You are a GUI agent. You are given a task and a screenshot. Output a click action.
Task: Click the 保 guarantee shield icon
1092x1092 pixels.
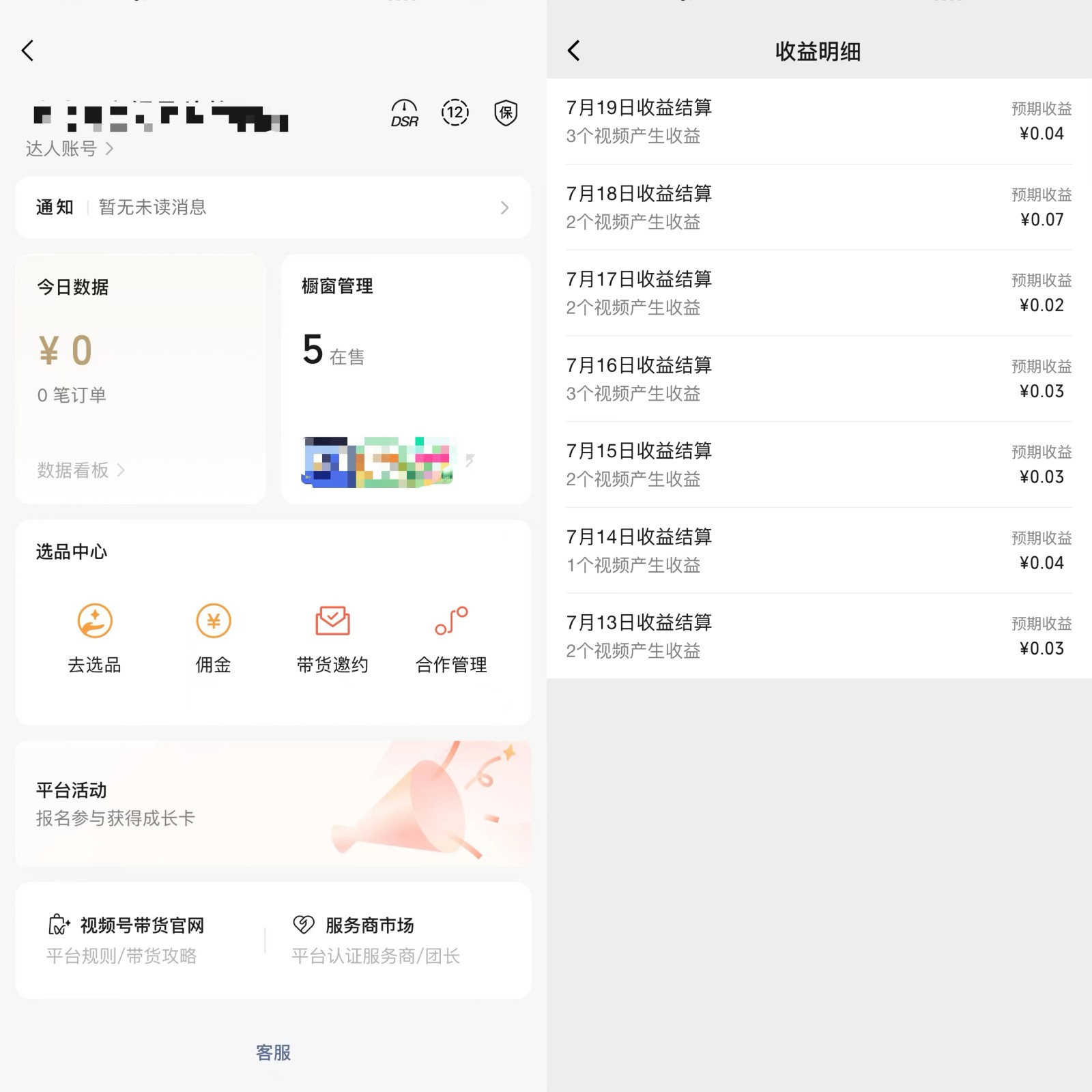click(x=504, y=113)
